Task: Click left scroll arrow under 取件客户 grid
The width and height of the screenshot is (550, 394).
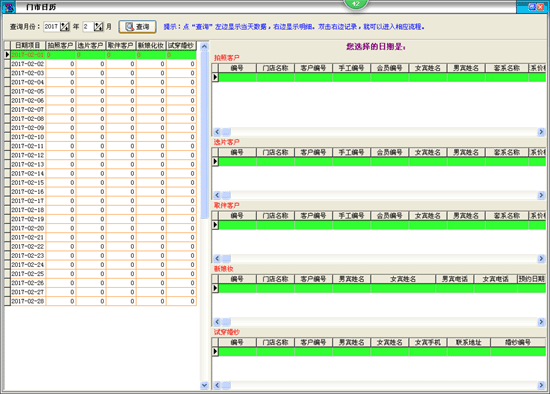Action: pos(217,259)
